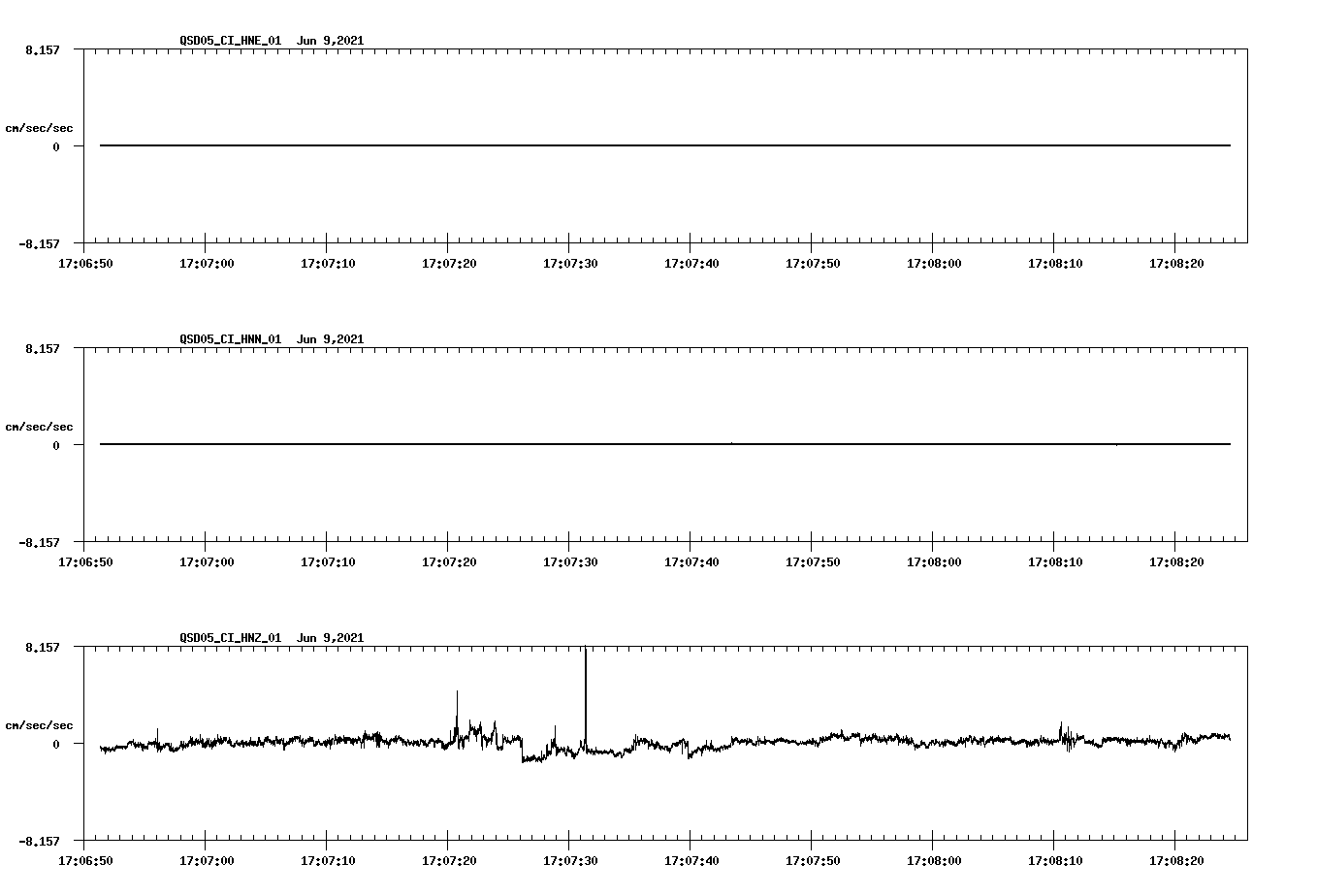Click the Jun 9,2021 date above HNN plot
The image size is (1317, 896).
pyautogui.click(x=331, y=339)
